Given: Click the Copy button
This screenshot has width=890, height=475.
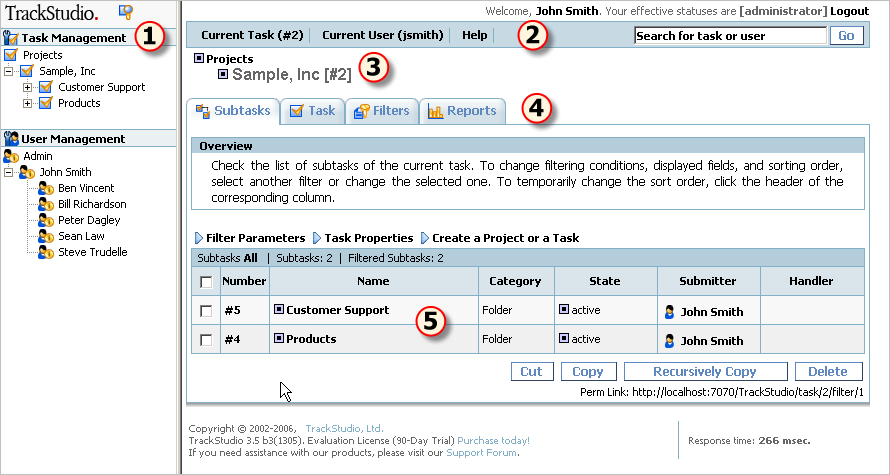Looking at the screenshot, I should (587, 372).
